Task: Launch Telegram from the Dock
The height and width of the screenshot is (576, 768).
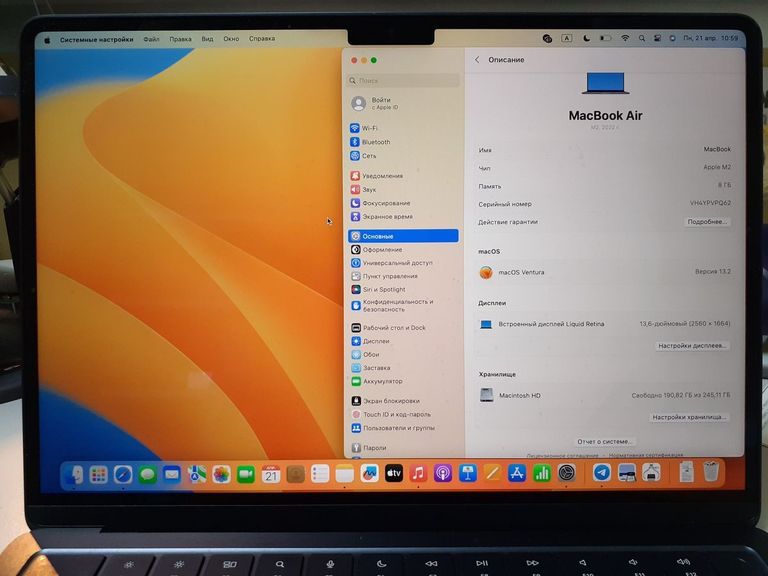Action: (602, 473)
